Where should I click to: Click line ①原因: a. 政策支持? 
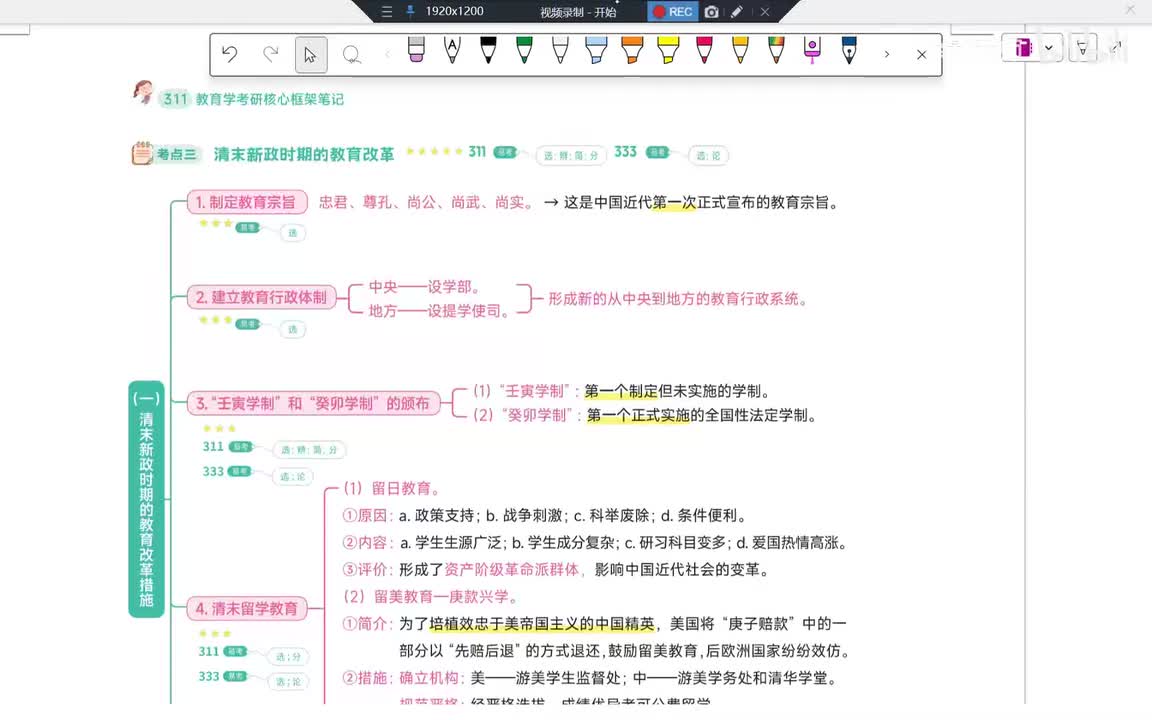tap(545, 516)
